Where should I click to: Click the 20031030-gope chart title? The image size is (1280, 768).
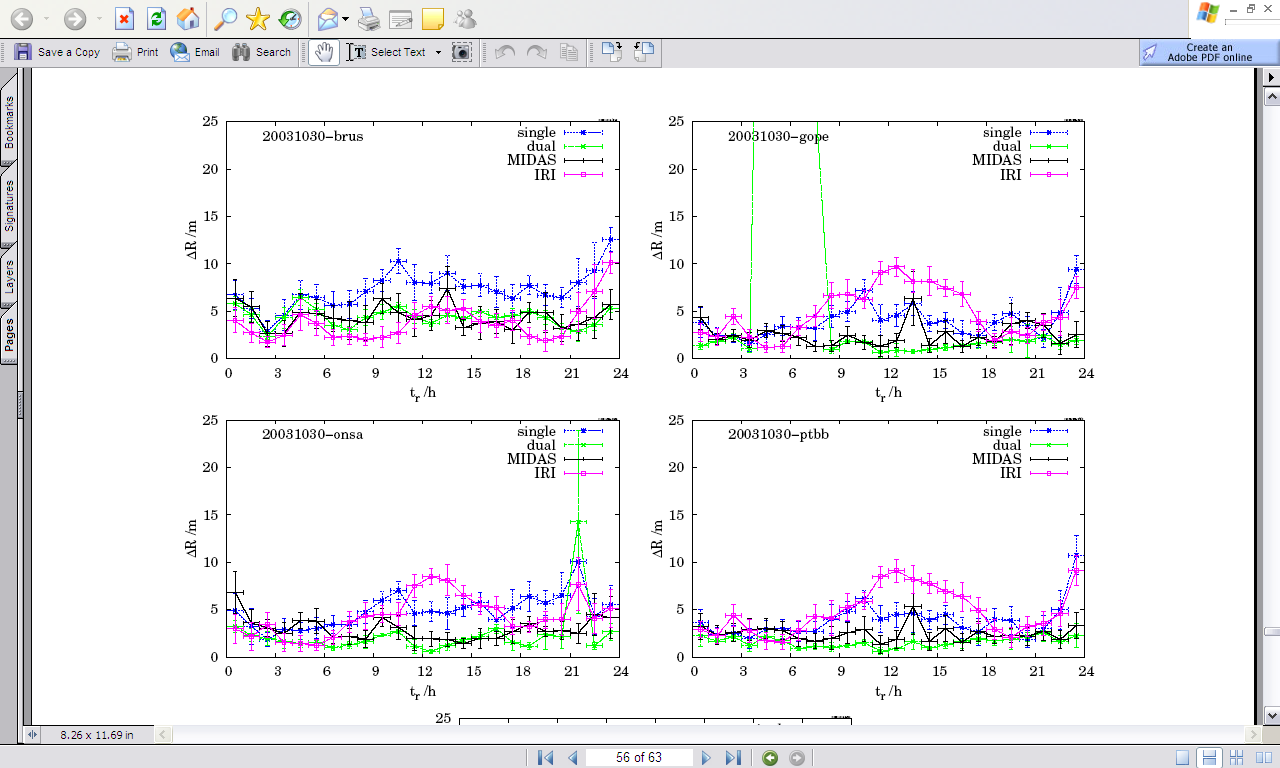coord(778,136)
